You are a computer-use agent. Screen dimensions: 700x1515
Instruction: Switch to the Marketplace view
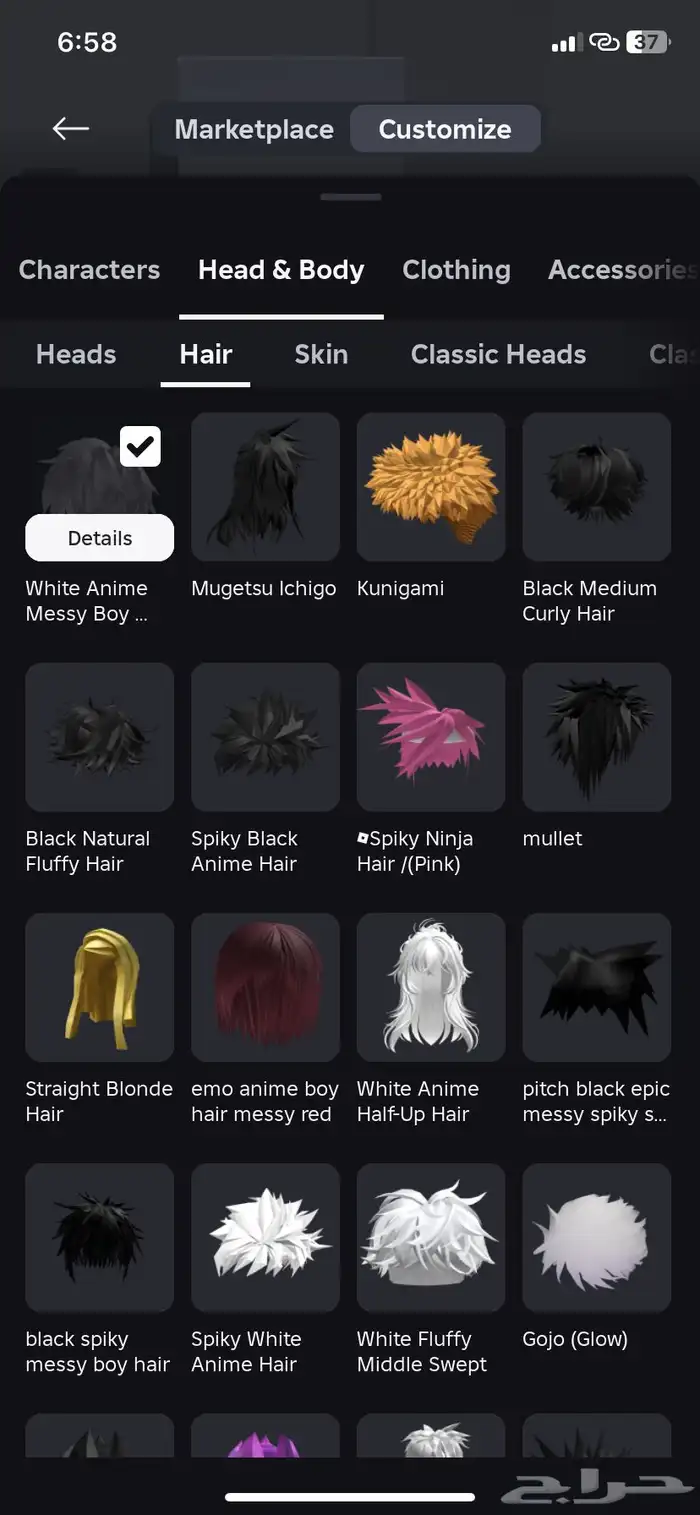click(x=254, y=129)
